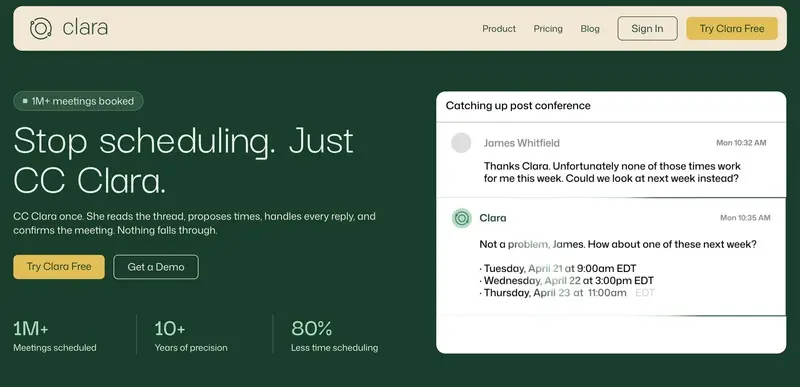800x387 pixels.
Task: Click the 1M+ Meetings scheduled stat
Action: [55, 337]
